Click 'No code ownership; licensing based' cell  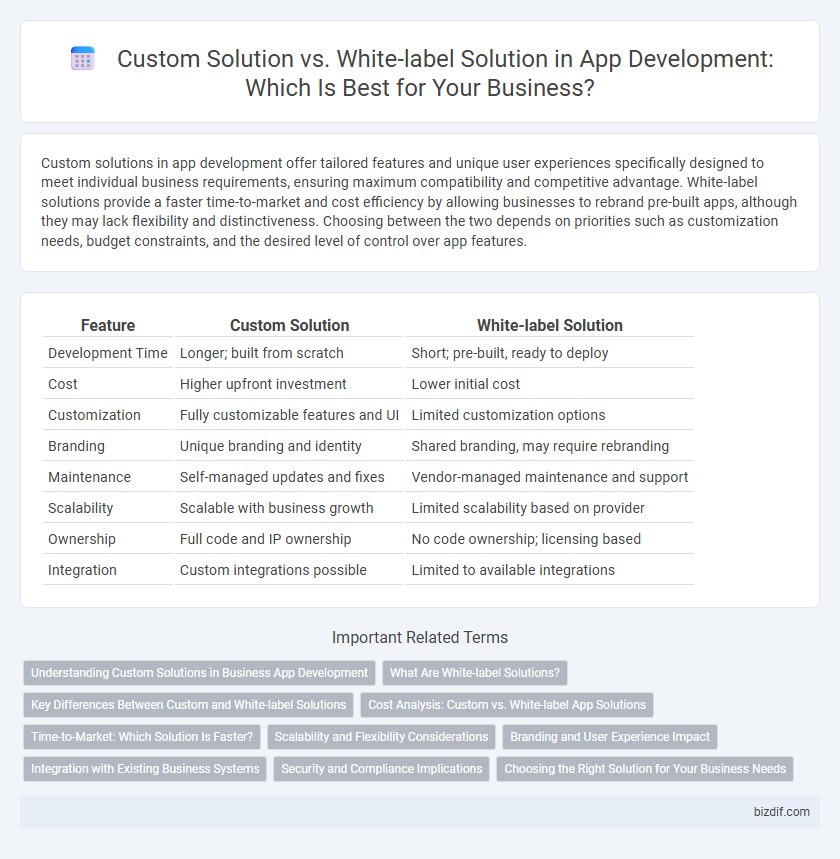point(550,539)
